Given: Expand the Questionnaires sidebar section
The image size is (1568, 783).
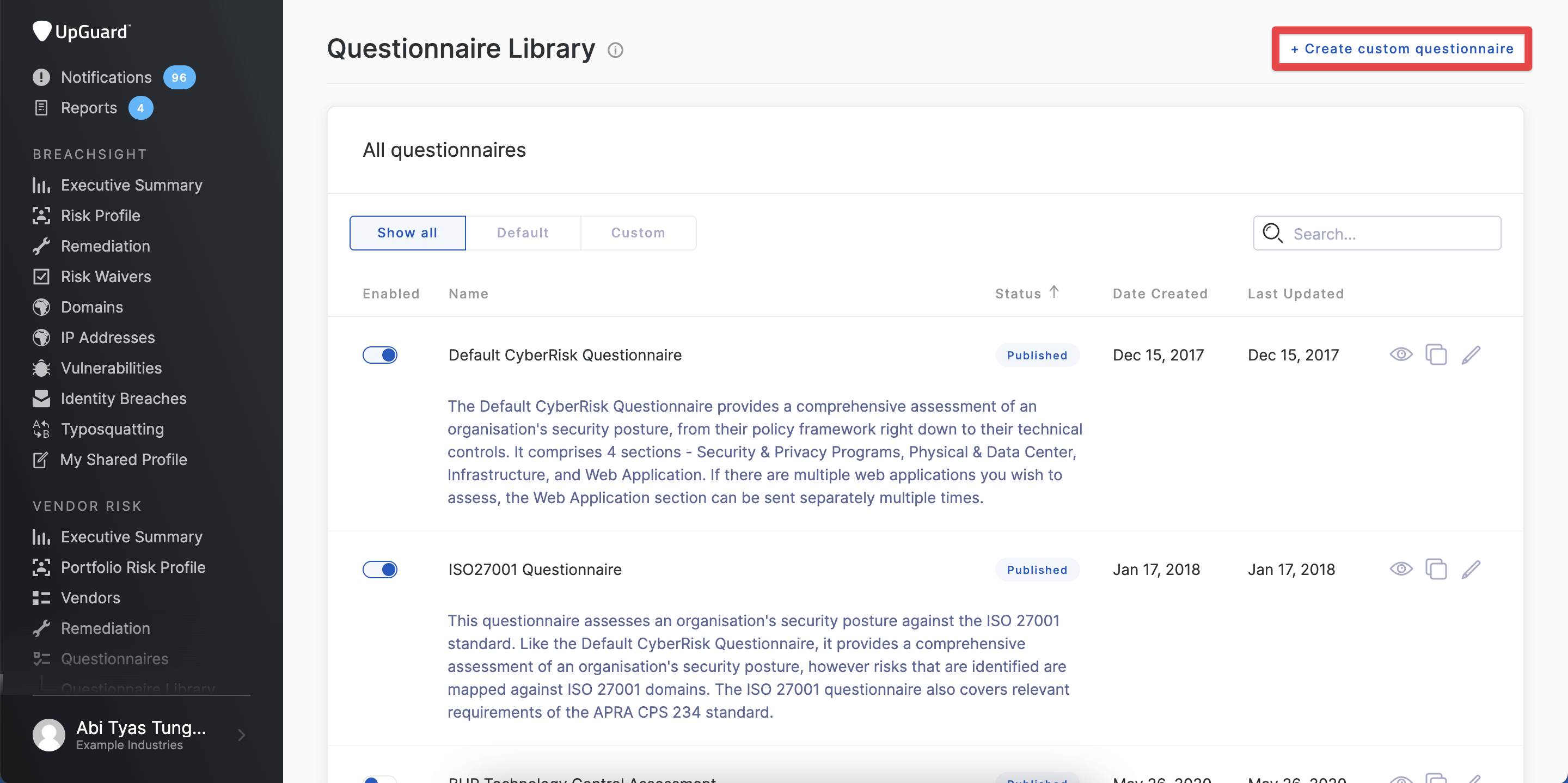Looking at the screenshot, I should click(114, 658).
